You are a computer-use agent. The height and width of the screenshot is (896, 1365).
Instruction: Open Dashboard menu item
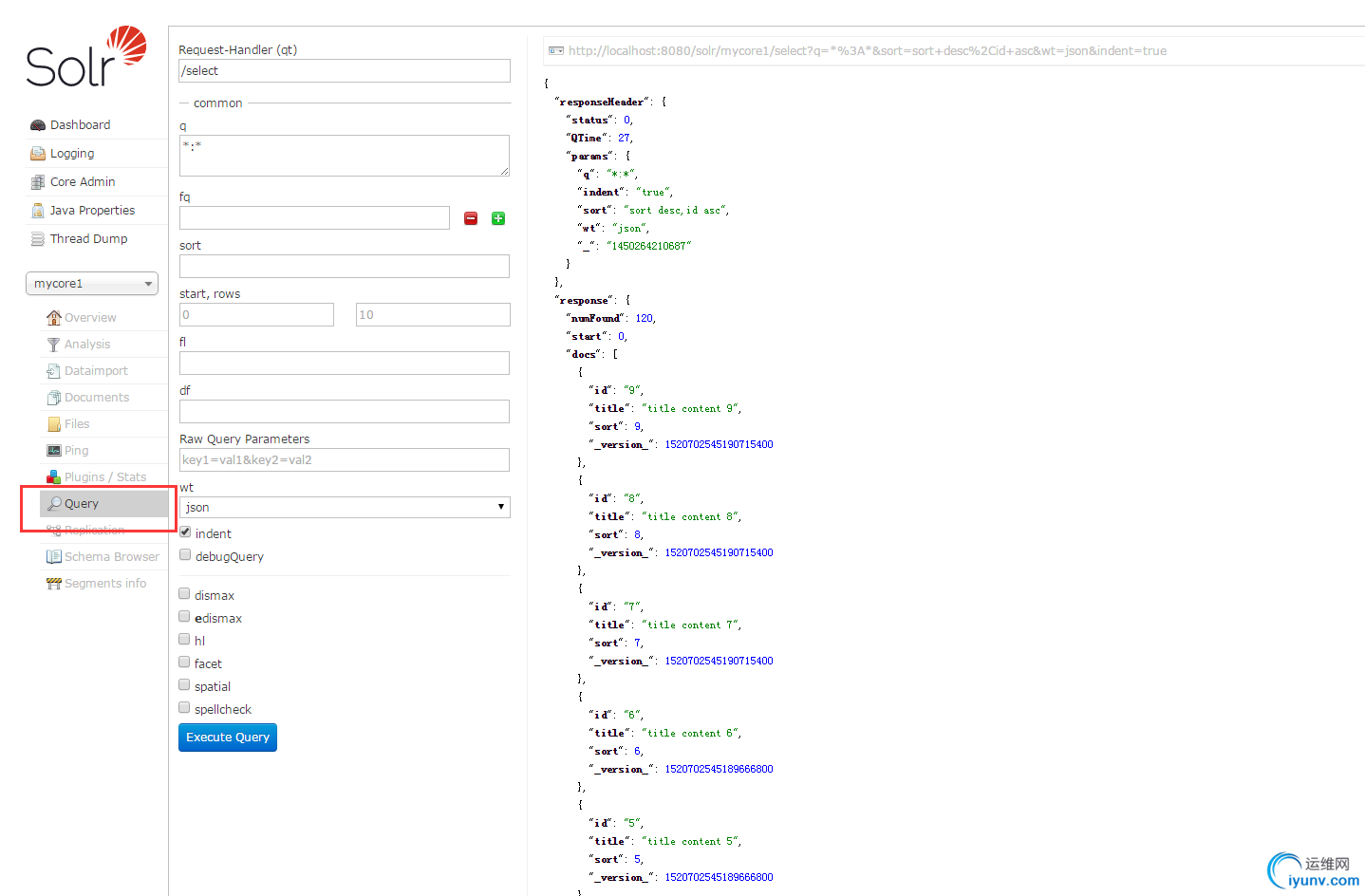coord(80,125)
